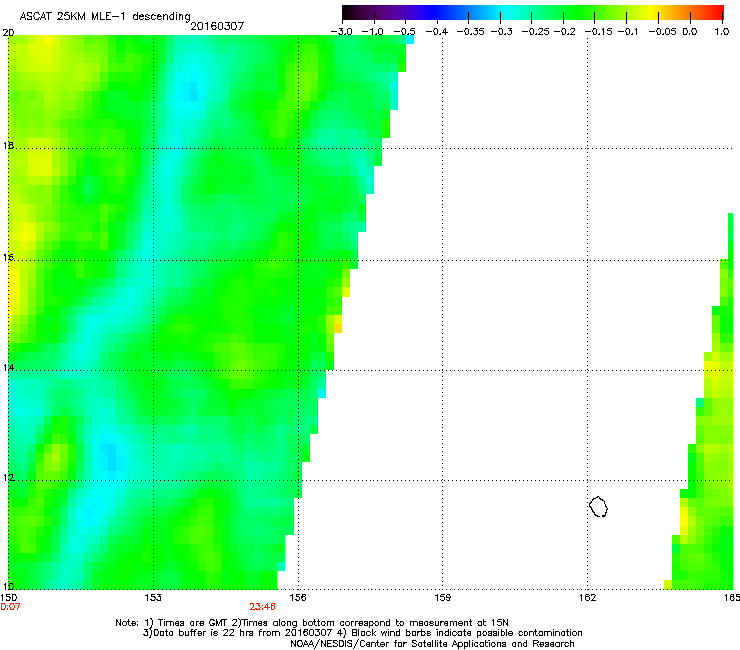
Task: Click the color scale label '-0.25'
Action: (535, 32)
